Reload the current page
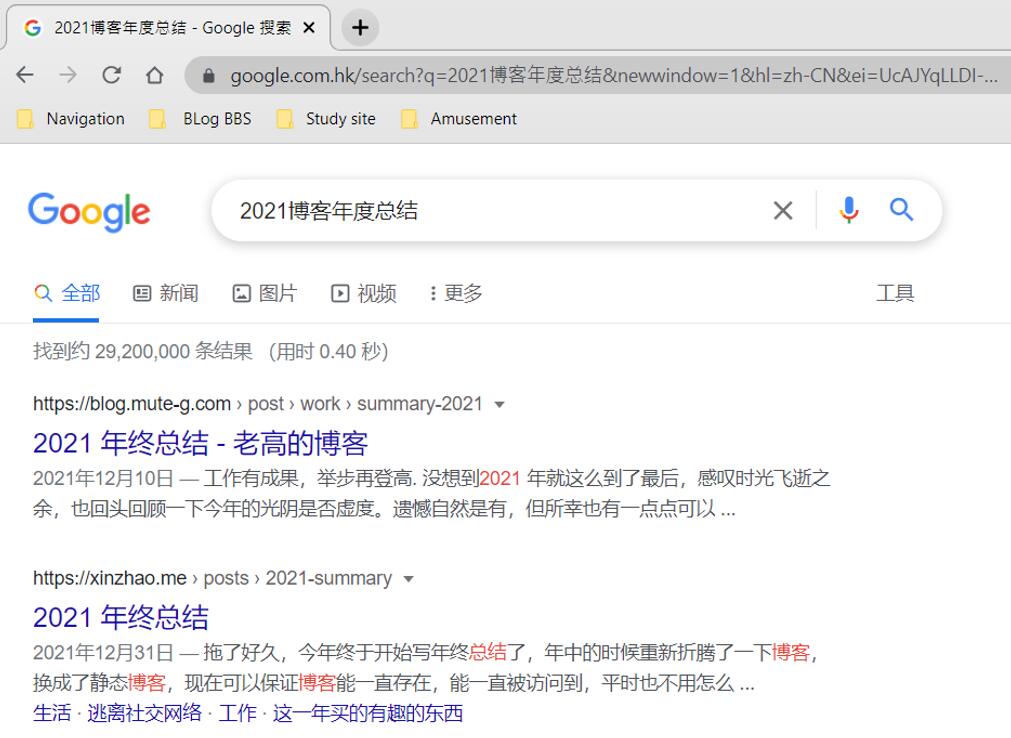Screen dimensions: 1011x738 coord(111,75)
